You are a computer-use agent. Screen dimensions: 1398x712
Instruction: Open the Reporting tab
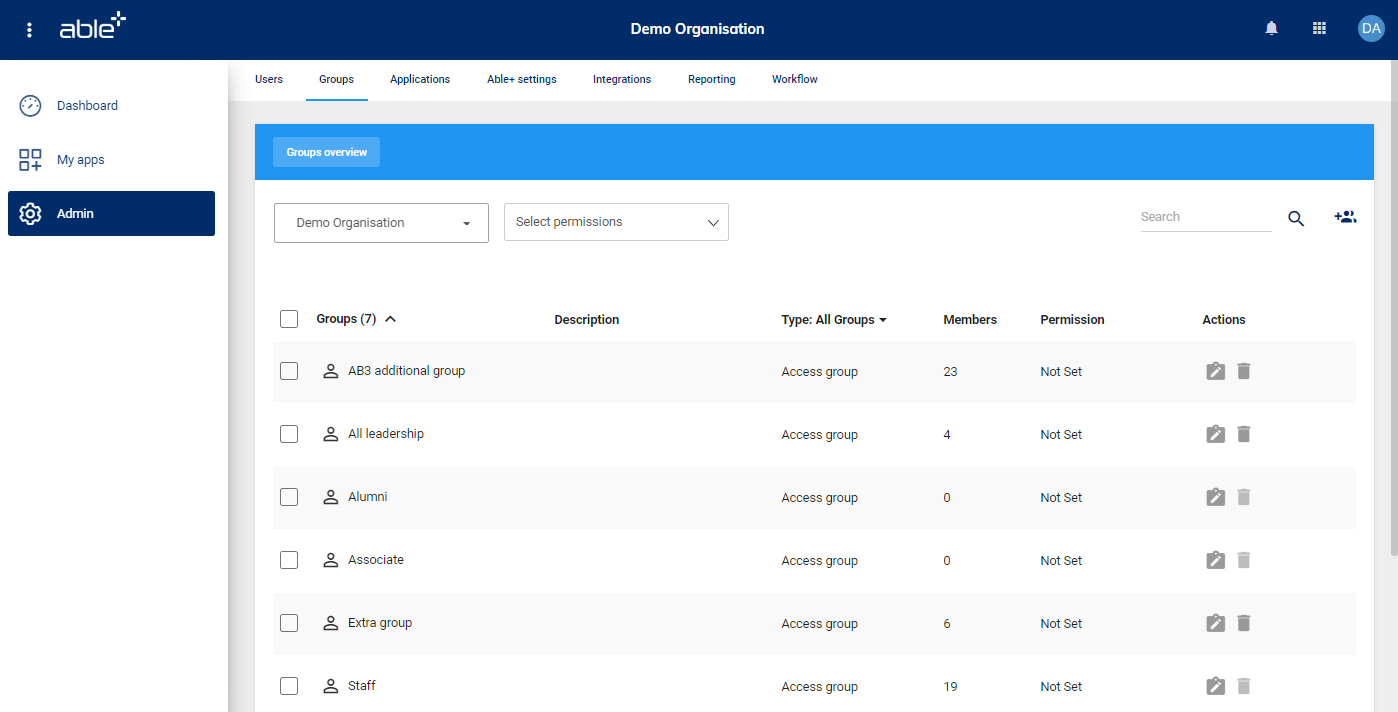[x=711, y=79]
